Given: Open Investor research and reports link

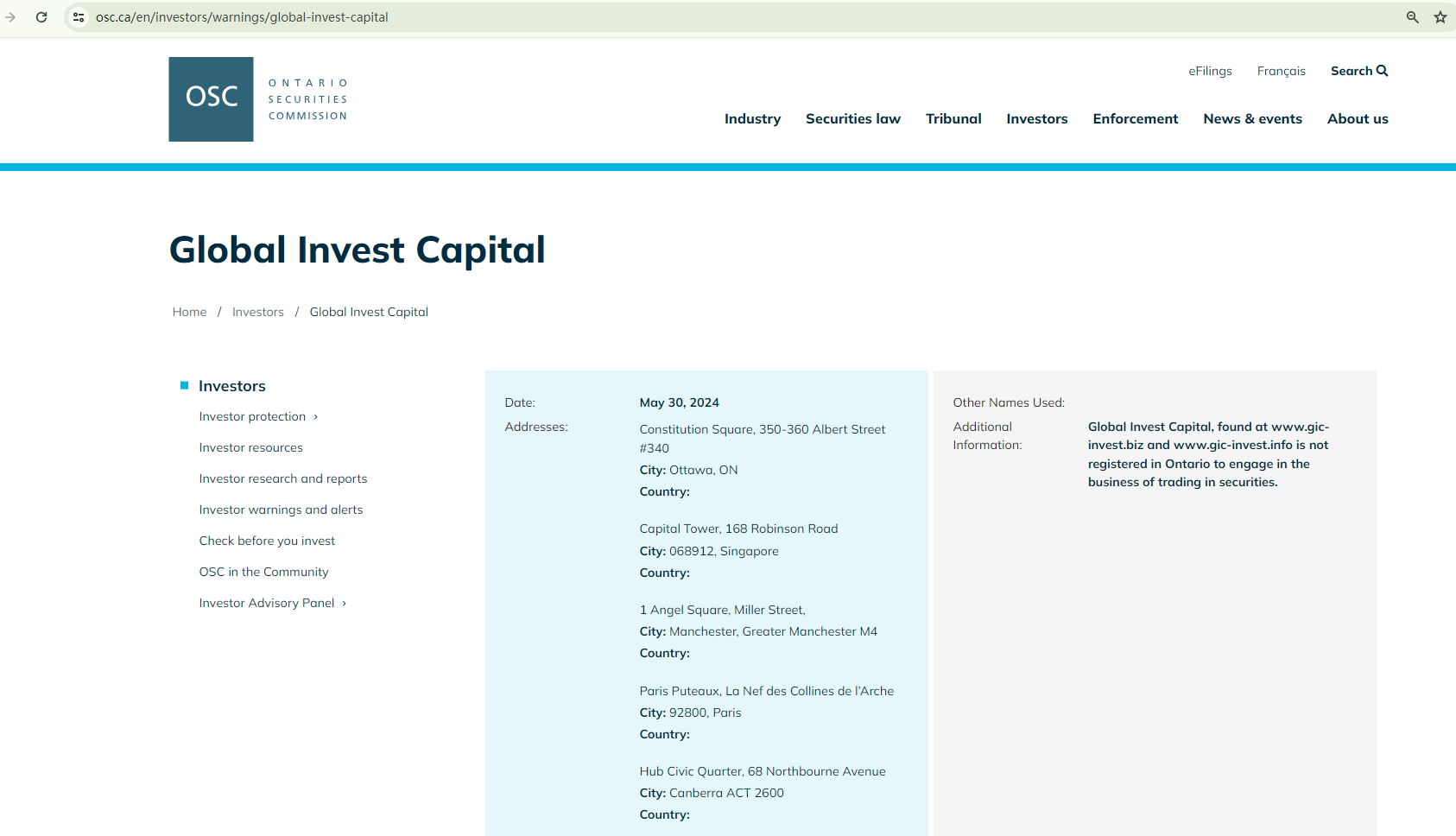Looking at the screenshot, I should click(x=283, y=478).
